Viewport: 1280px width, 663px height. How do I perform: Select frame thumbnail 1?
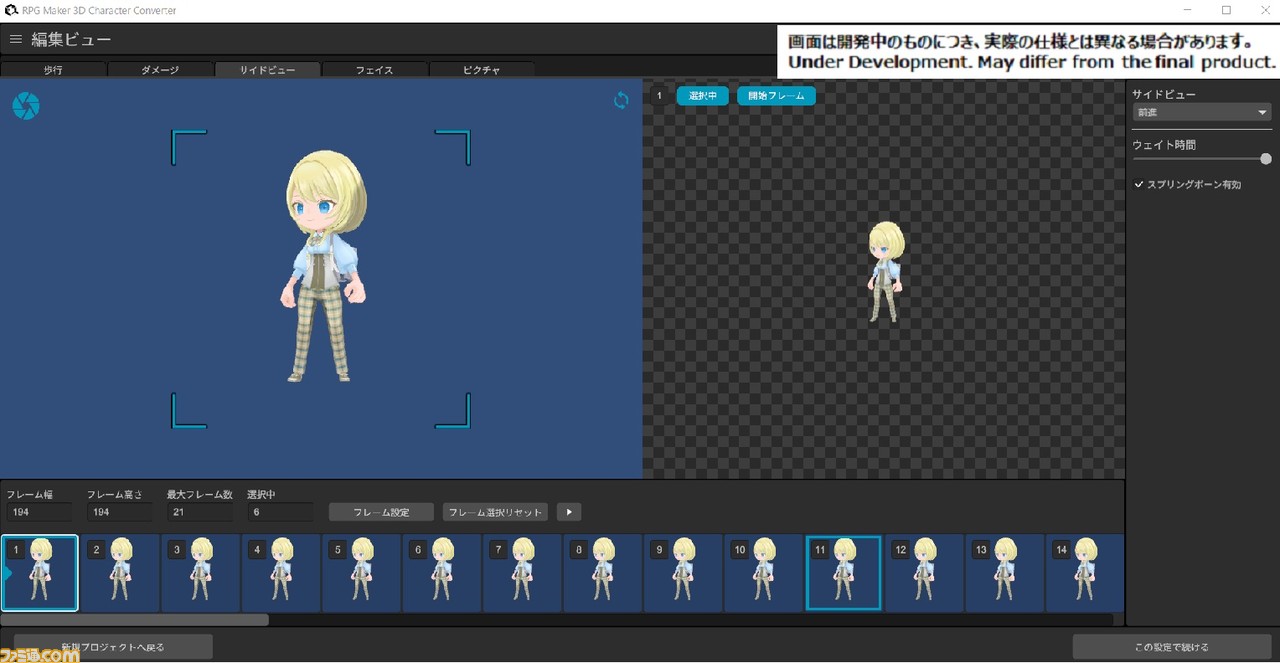[x=40, y=573]
